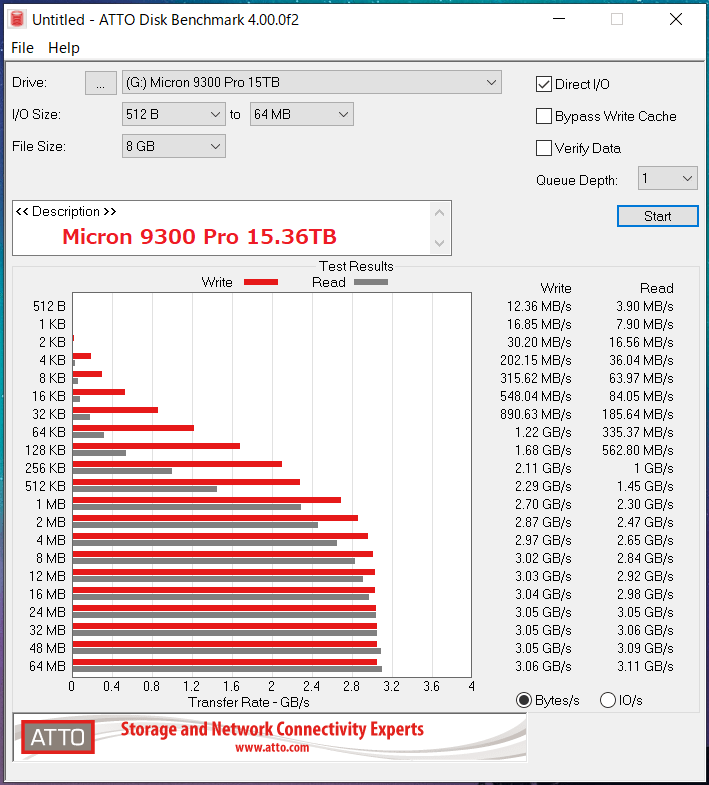Click the 3.11 GB/s read value
This screenshot has width=709, height=785.
pos(645,666)
